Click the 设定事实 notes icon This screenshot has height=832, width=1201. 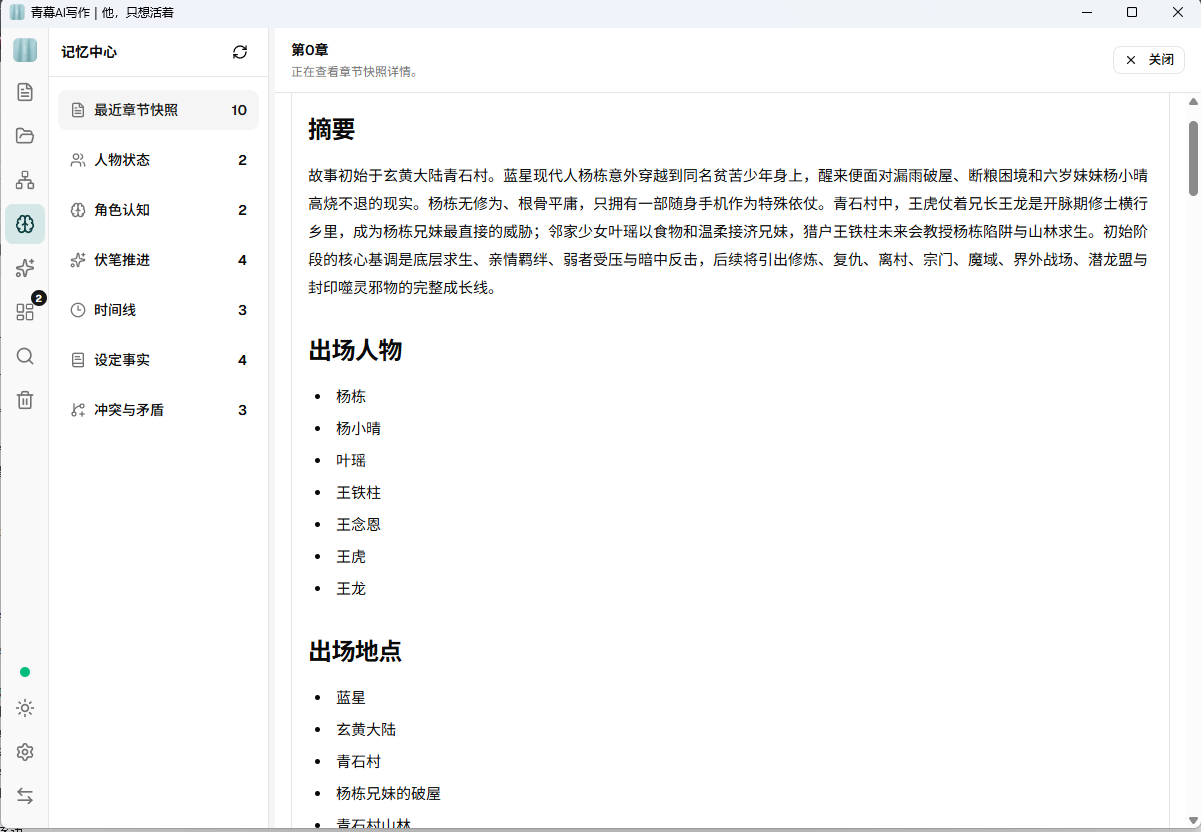tap(78, 360)
